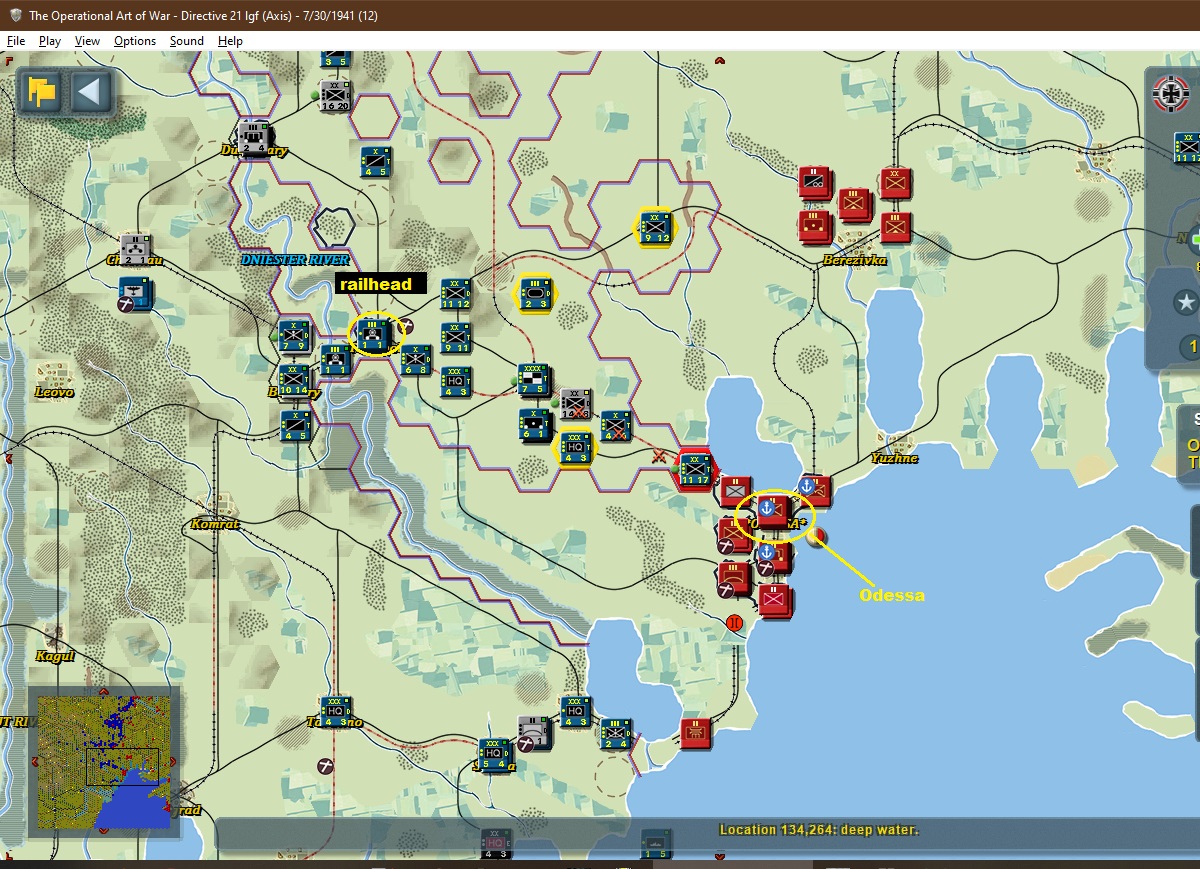Viewport: 1200px width, 869px height.
Task: Open the File menu
Action: point(16,41)
